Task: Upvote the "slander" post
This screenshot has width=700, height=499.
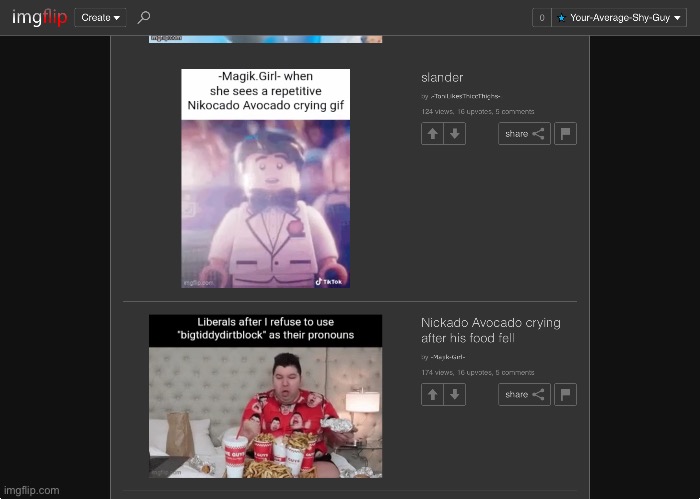Action: coord(432,133)
